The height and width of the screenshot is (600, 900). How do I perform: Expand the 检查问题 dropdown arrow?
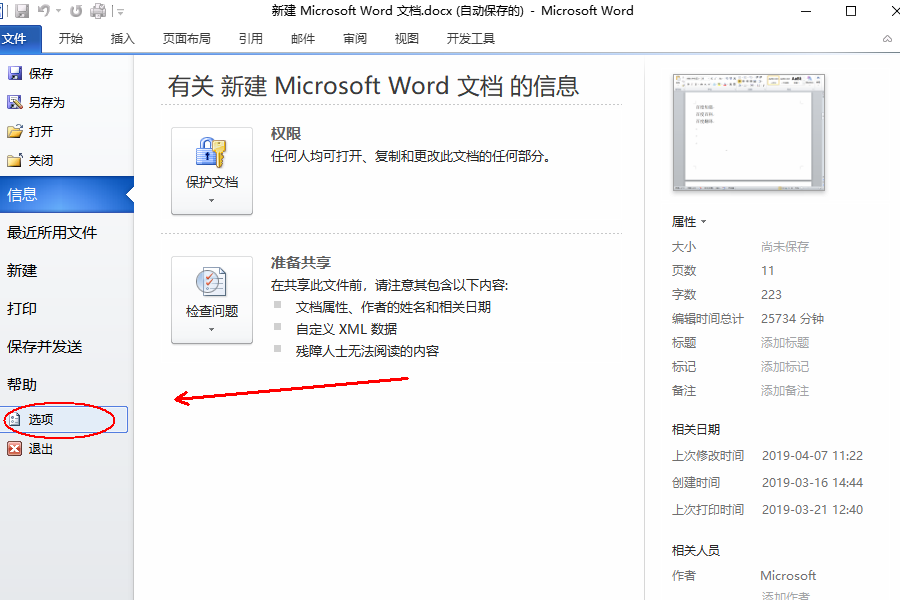coord(211,330)
